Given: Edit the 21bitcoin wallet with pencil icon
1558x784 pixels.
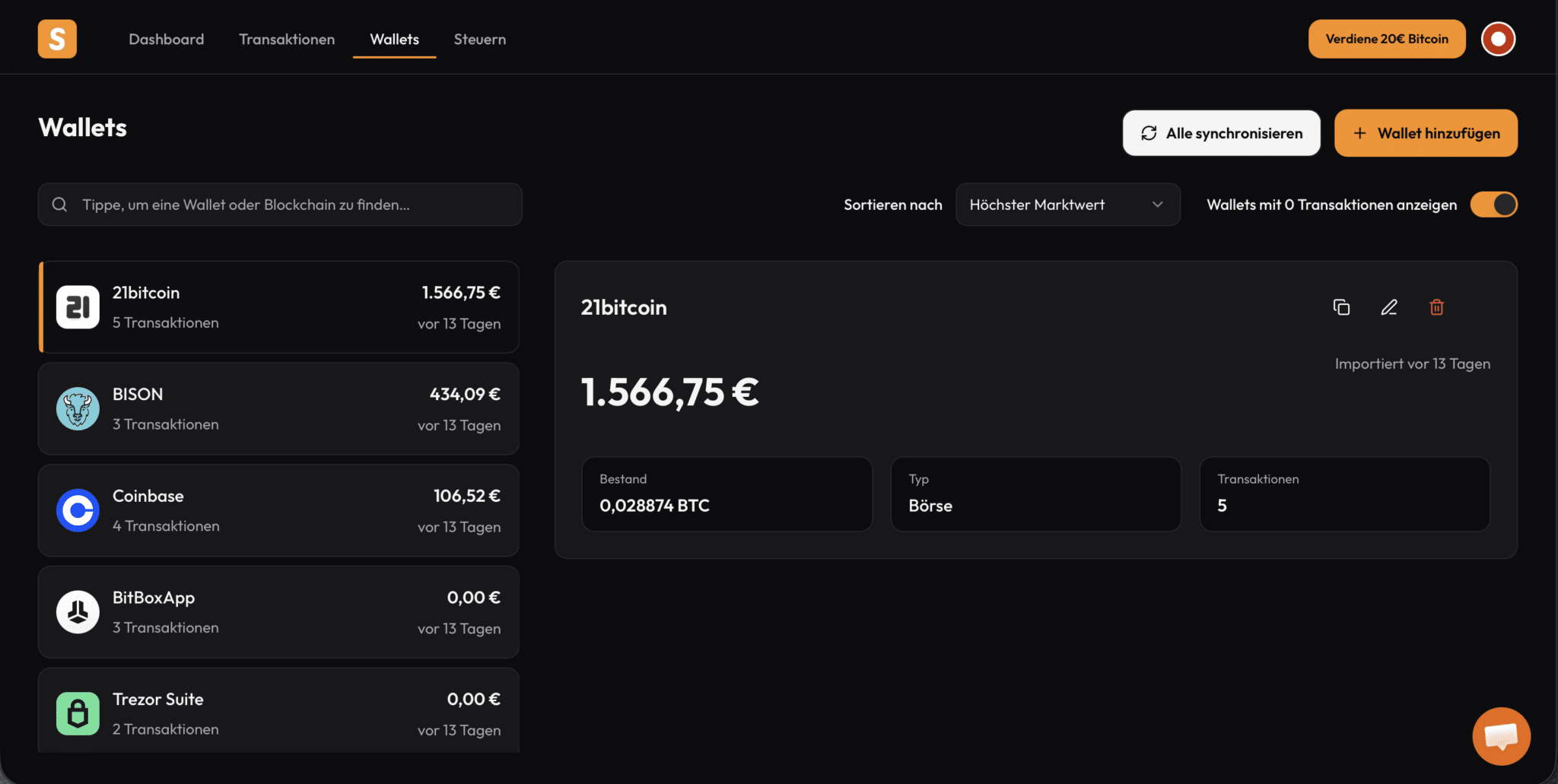Looking at the screenshot, I should [1389, 307].
